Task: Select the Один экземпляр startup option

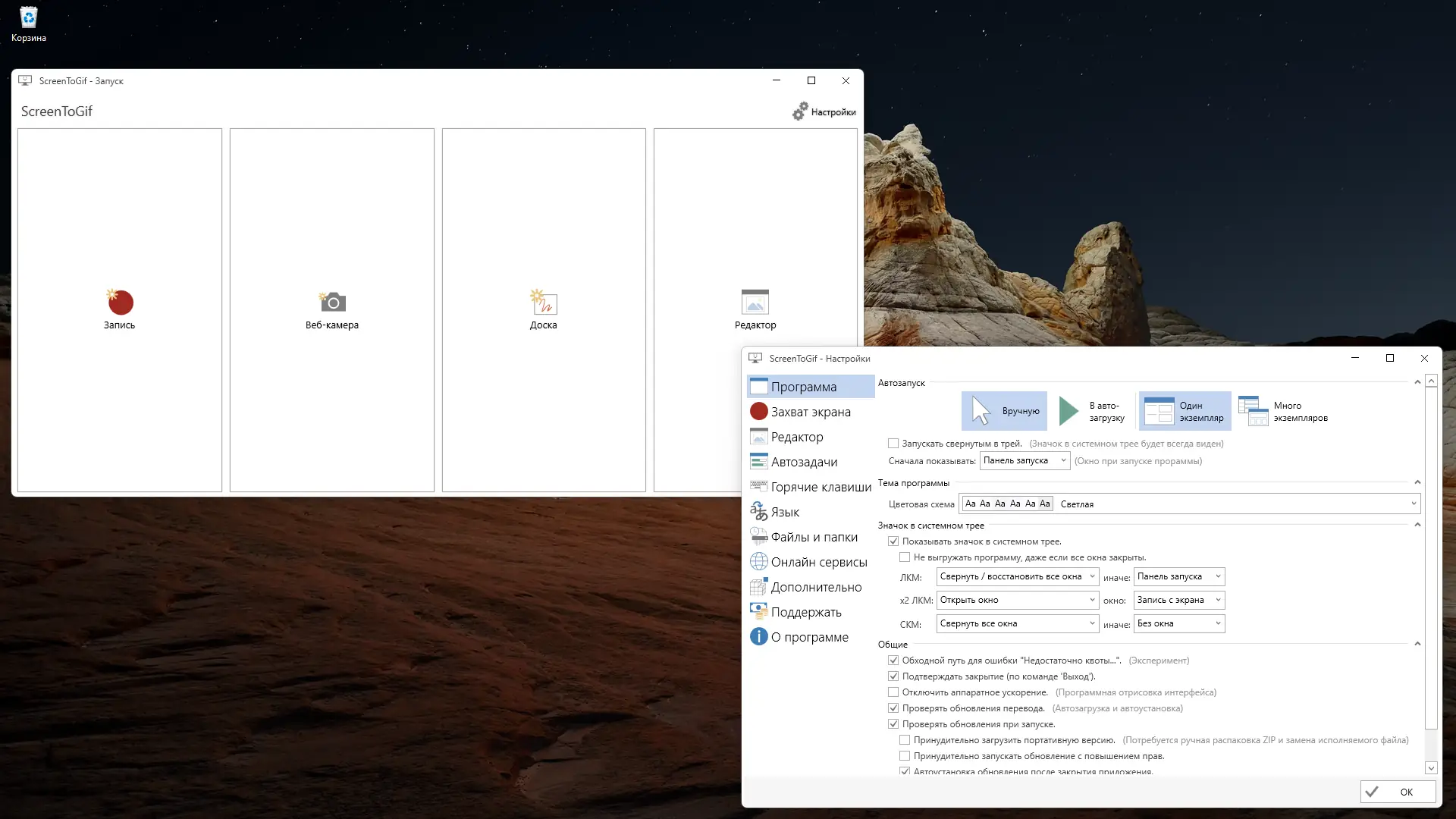Action: [1185, 411]
